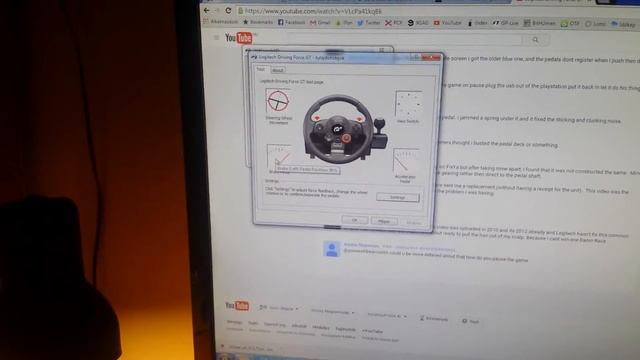Click the Brake Pedal position graph
Image resolution: width=640 pixels, height=360 pixels.
pyautogui.click(x=279, y=156)
